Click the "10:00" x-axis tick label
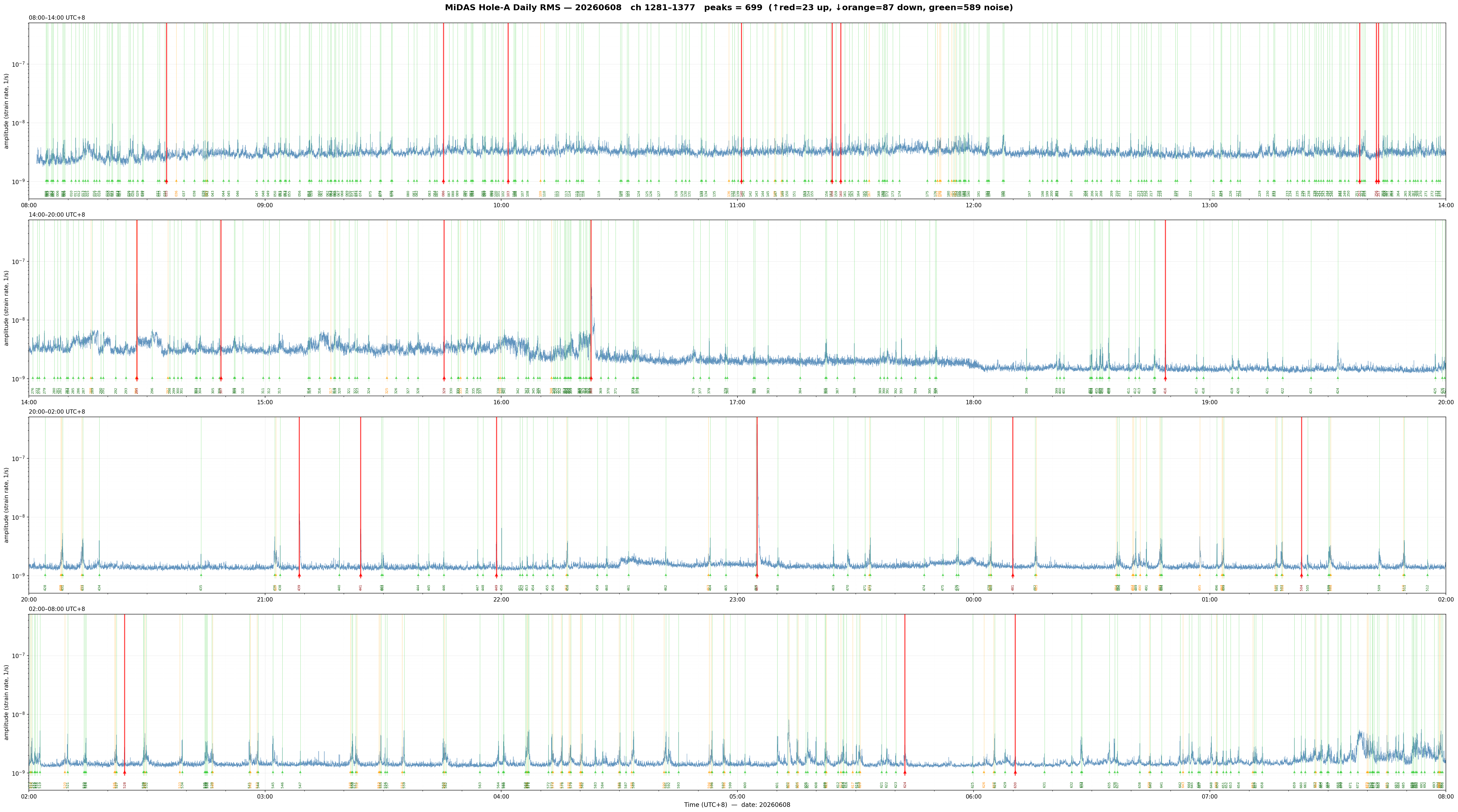Image resolution: width=1458 pixels, height=812 pixels. (x=501, y=205)
